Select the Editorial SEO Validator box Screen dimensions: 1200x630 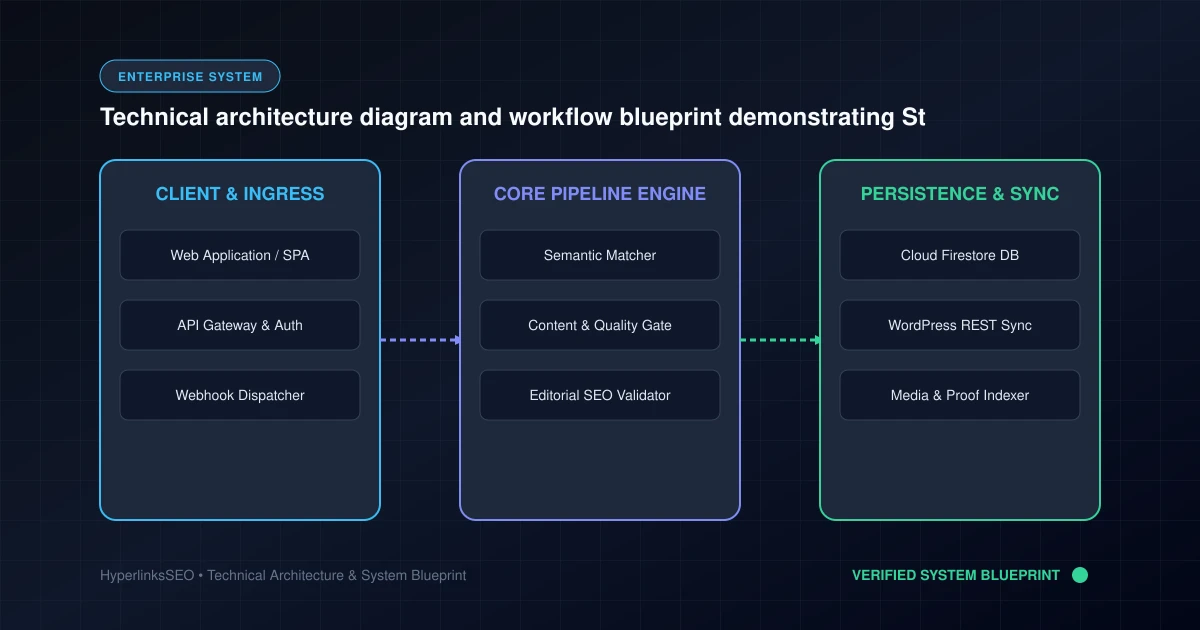(600, 395)
